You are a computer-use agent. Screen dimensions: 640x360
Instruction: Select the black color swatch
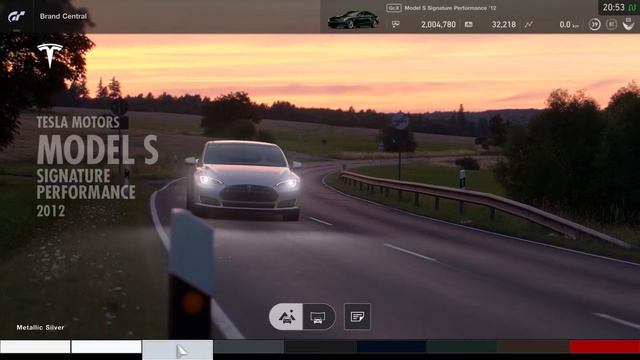point(320,347)
